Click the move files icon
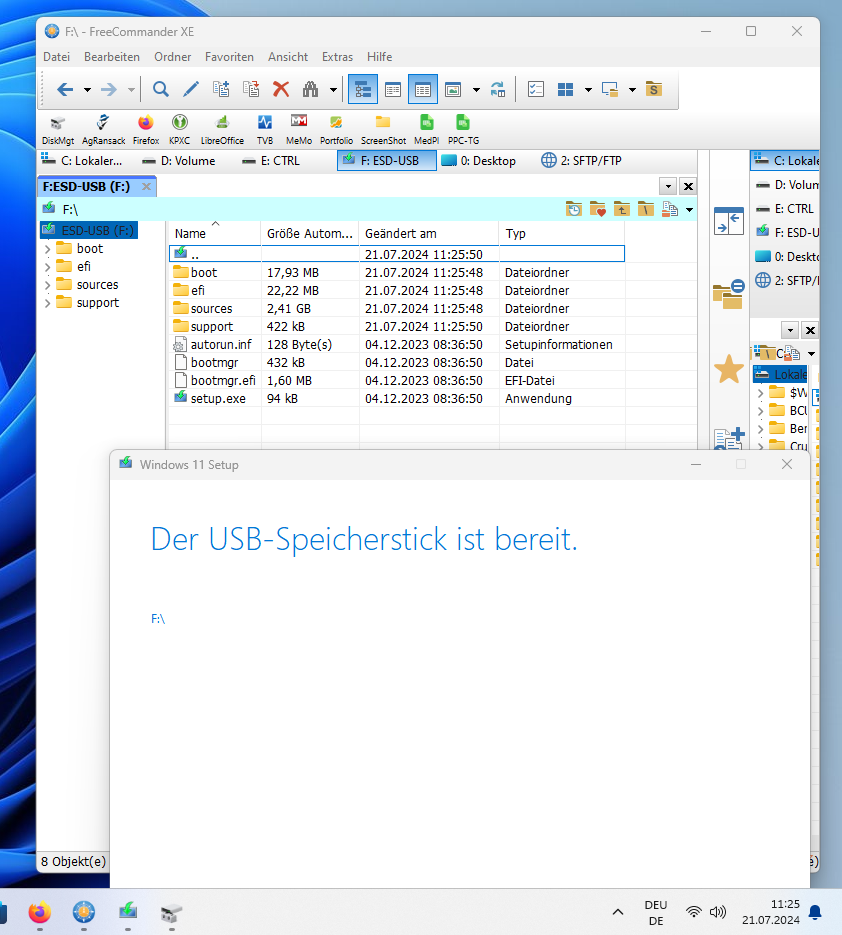 pos(251,89)
